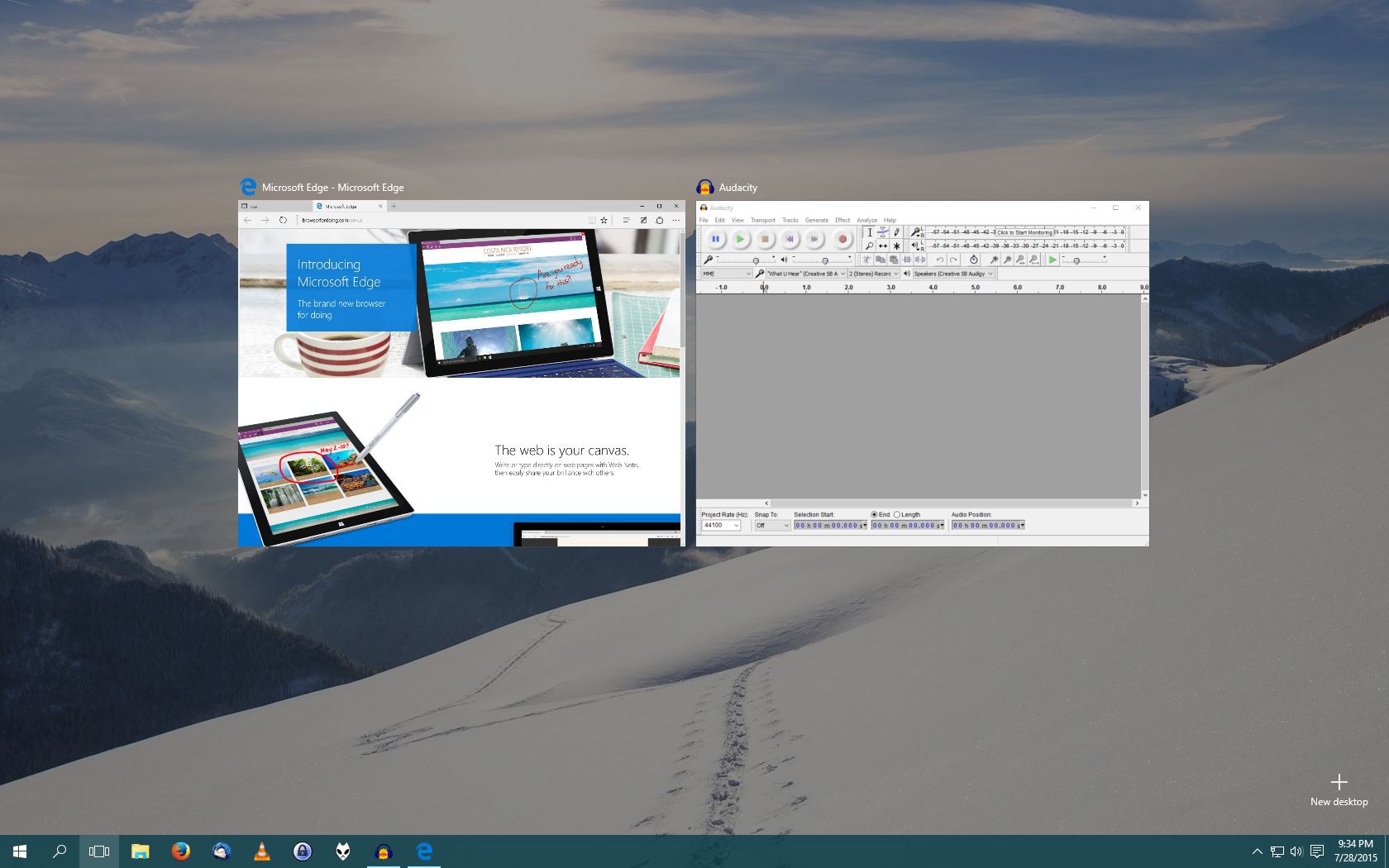Click "Click to Start Monitoring" on recording meter

pyautogui.click(x=1024, y=232)
